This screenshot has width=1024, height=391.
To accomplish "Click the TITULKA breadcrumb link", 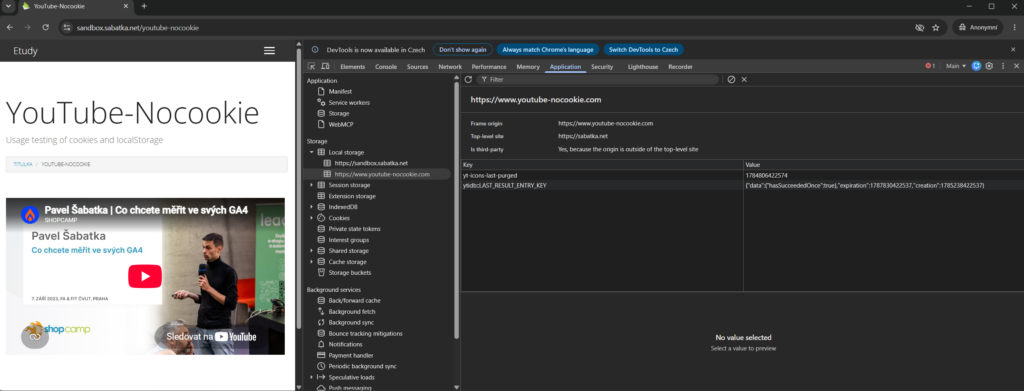I will point(24,164).
